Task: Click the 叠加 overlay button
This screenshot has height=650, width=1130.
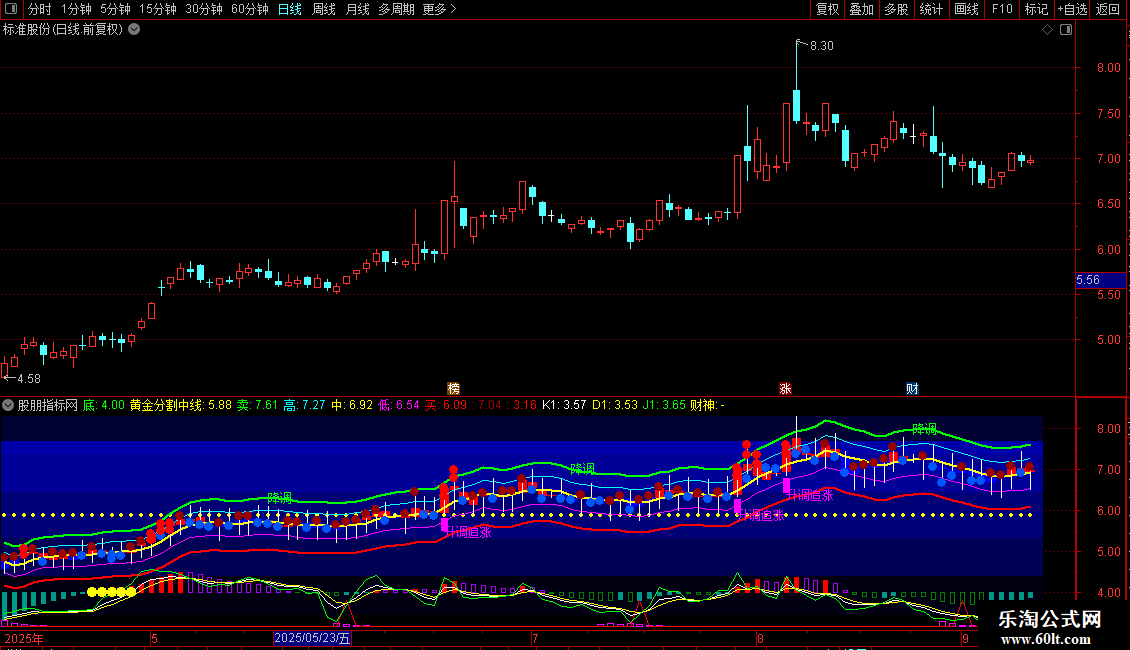Action: click(x=862, y=9)
